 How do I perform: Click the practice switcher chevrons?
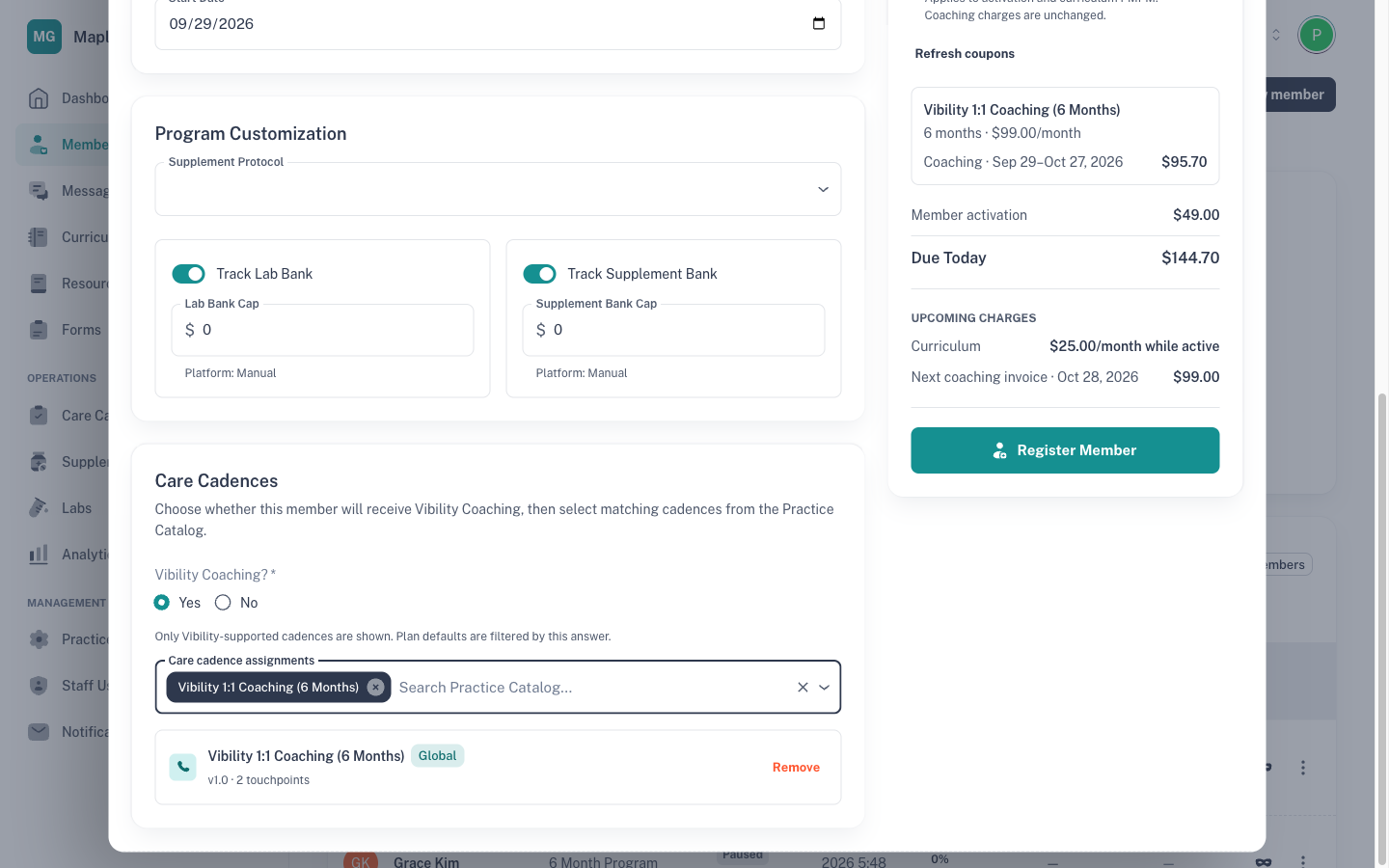[x=1276, y=35]
